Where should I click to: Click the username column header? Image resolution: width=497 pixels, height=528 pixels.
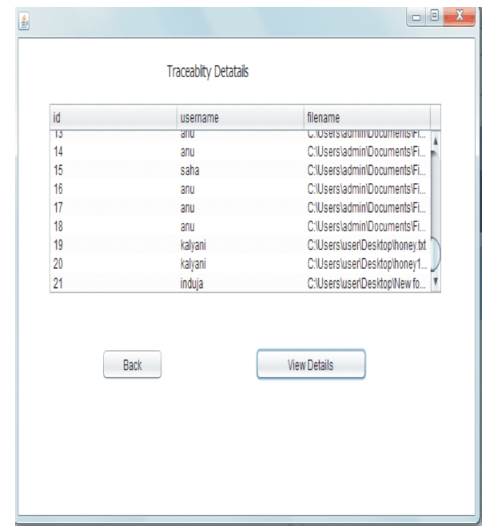pos(240,118)
